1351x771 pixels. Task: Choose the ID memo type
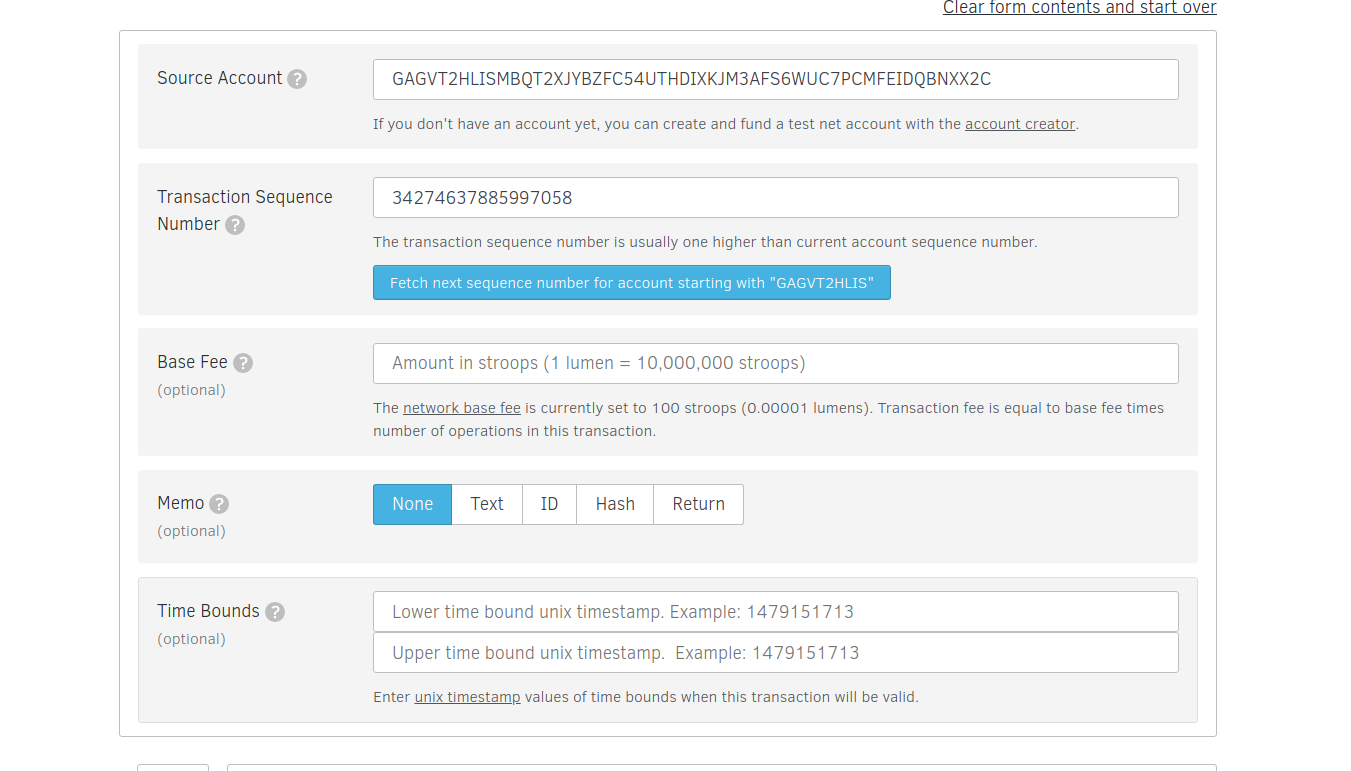pos(549,504)
